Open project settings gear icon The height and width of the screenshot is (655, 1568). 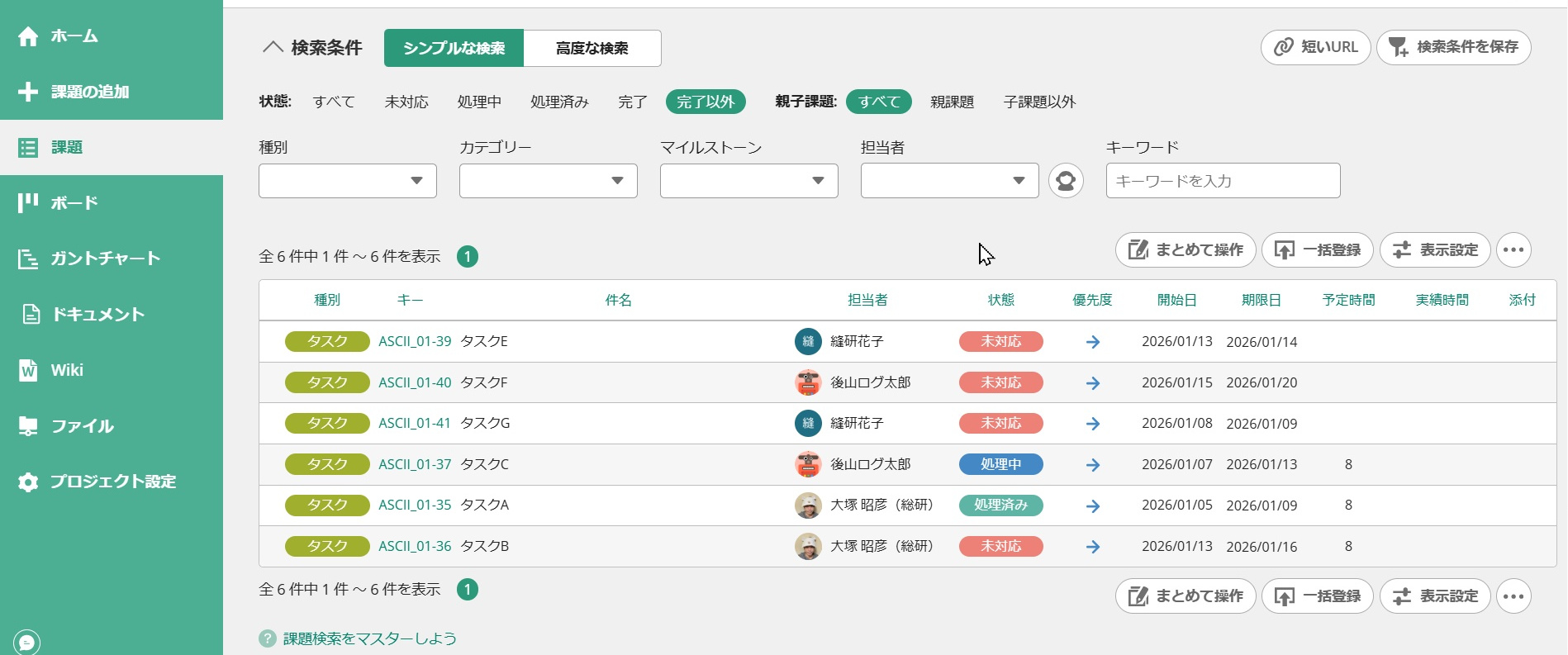(28, 482)
